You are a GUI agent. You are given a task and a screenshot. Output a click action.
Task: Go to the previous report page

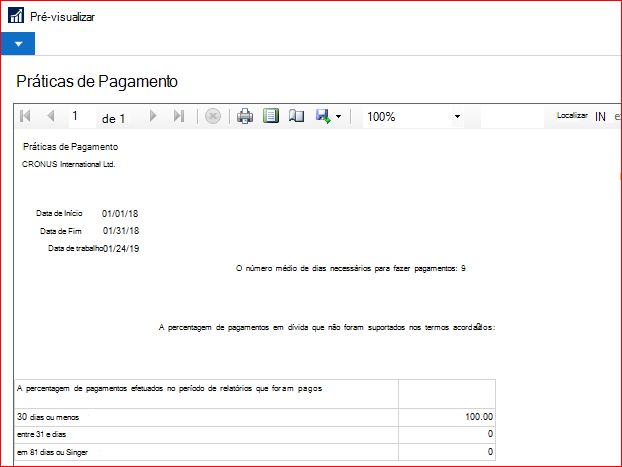pyautogui.click(x=51, y=116)
